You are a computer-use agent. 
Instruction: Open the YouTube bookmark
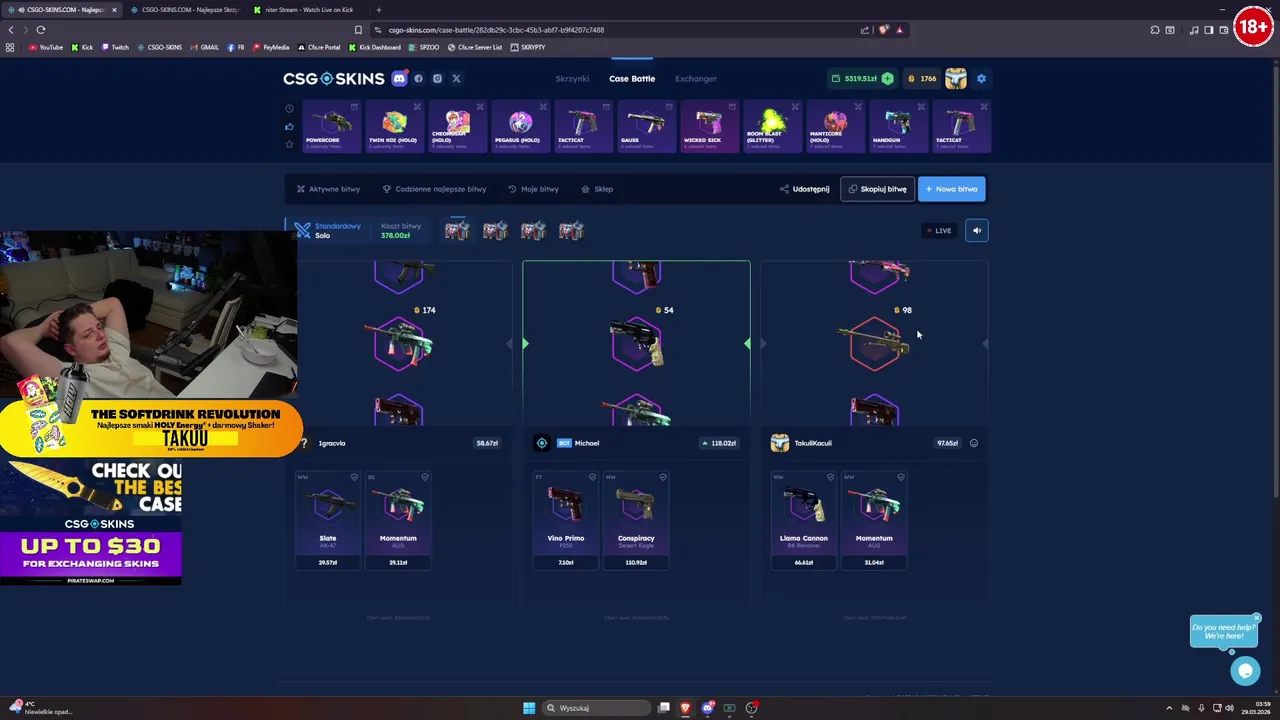point(46,47)
